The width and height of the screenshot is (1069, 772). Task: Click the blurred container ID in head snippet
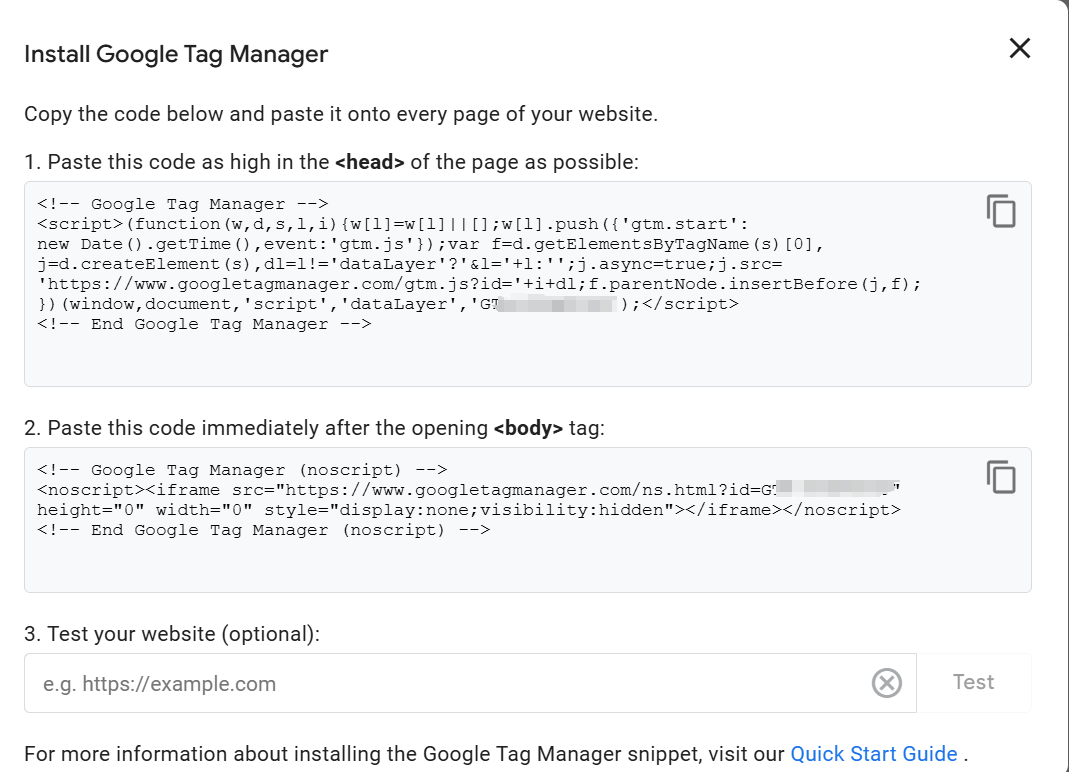click(x=560, y=304)
